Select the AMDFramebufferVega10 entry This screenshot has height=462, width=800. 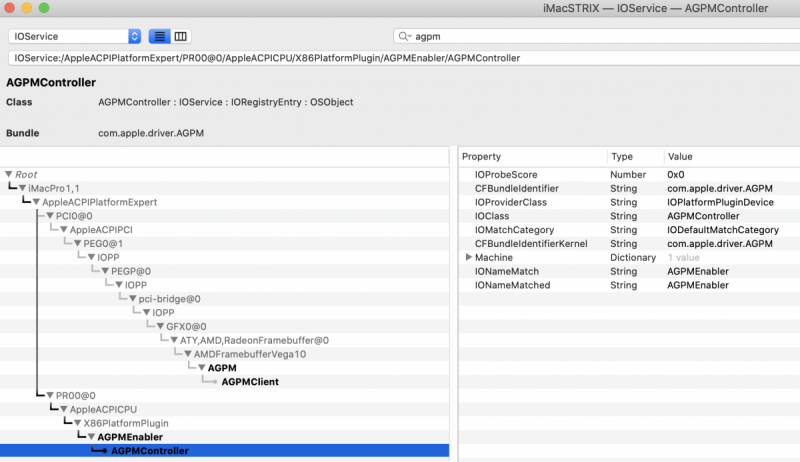pyautogui.click(x=250, y=354)
